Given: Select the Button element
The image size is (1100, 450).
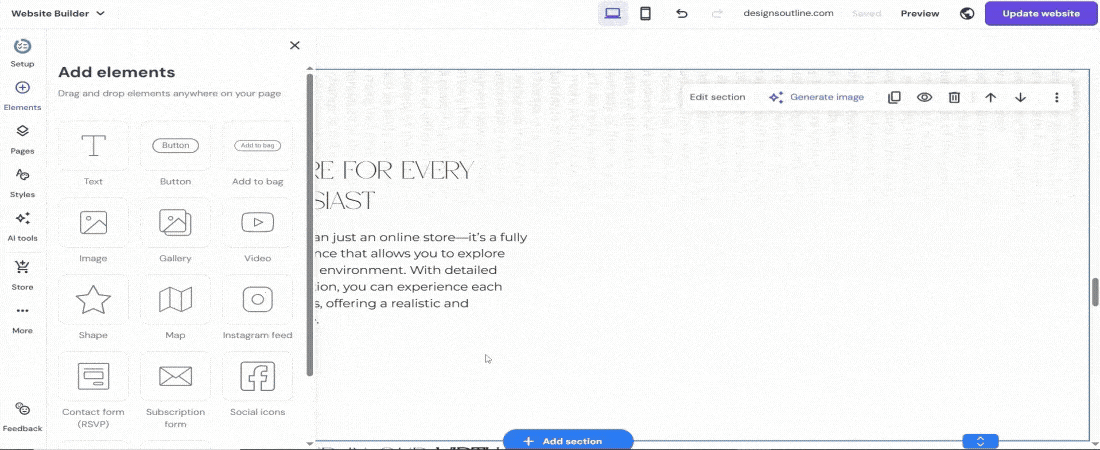Looking at the screenshot, I should tap(175, 154).
